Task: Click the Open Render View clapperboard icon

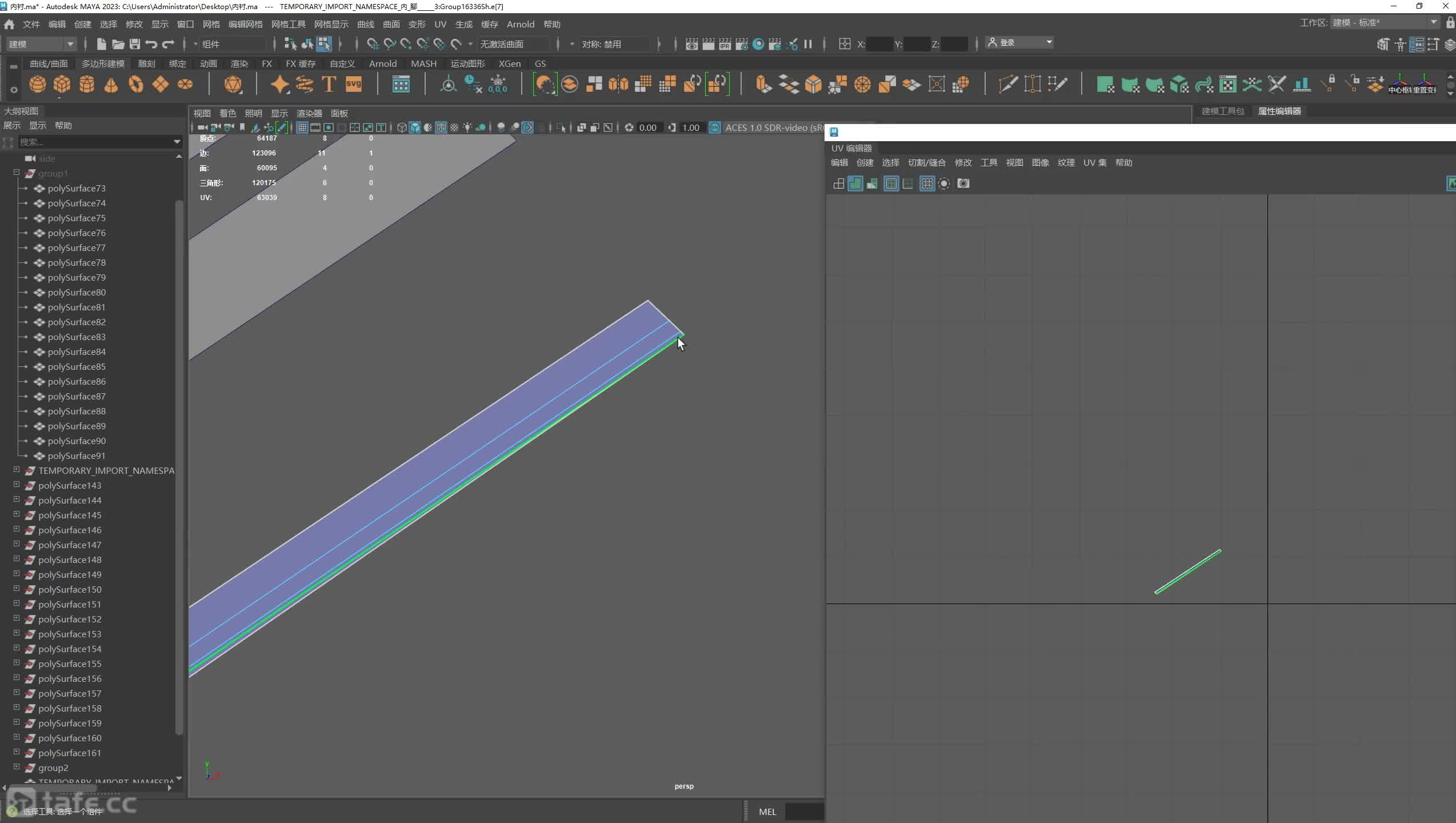Action: pyautogui.click(x=691, y=44)
